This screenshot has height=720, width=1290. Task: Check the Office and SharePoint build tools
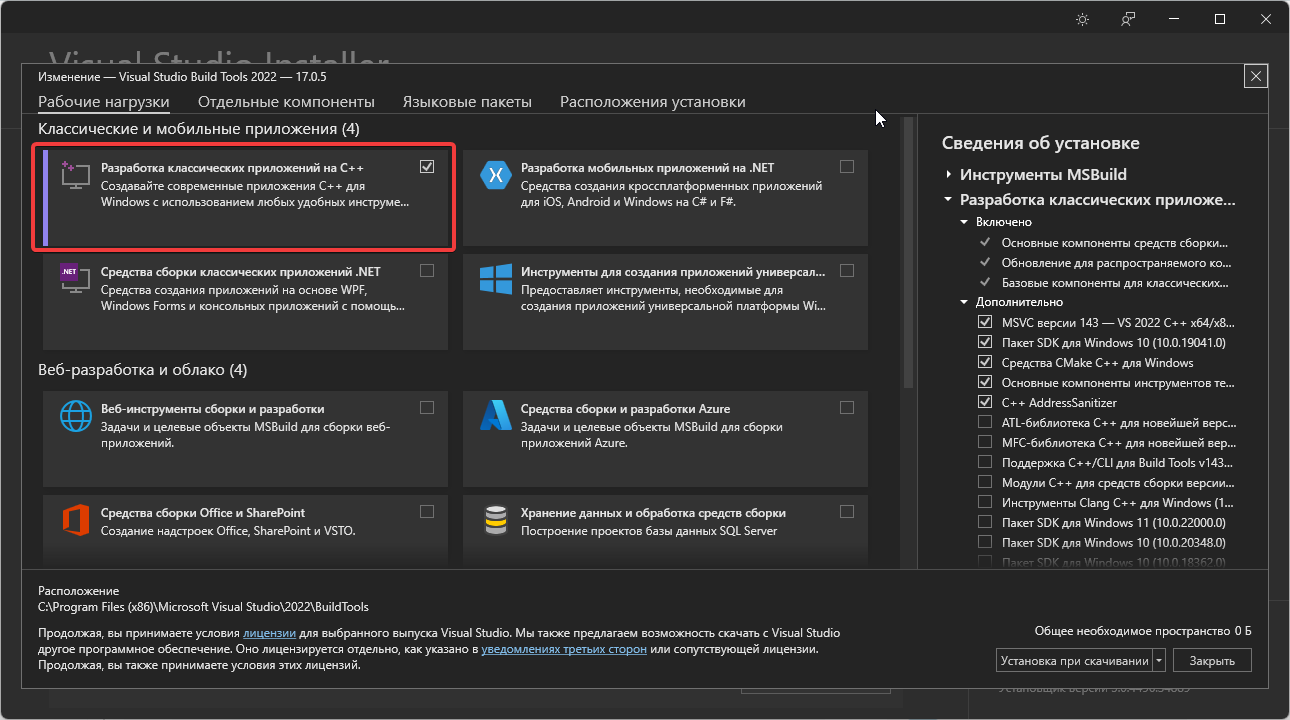click(x=427, y=512)
